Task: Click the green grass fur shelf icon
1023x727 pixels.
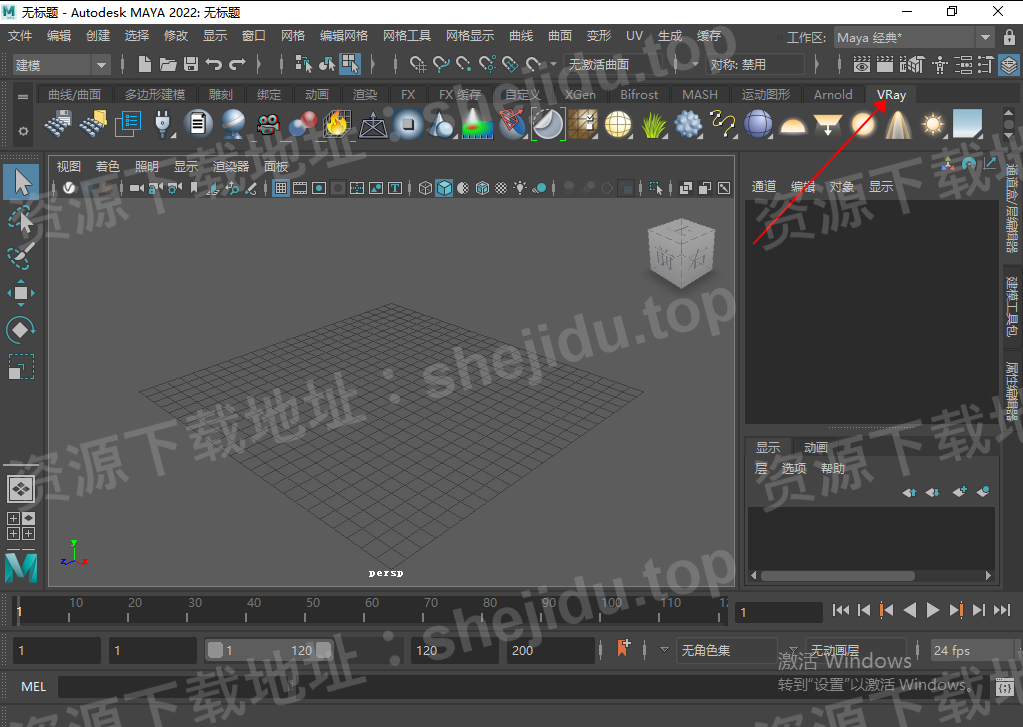Action: (653, 124)
